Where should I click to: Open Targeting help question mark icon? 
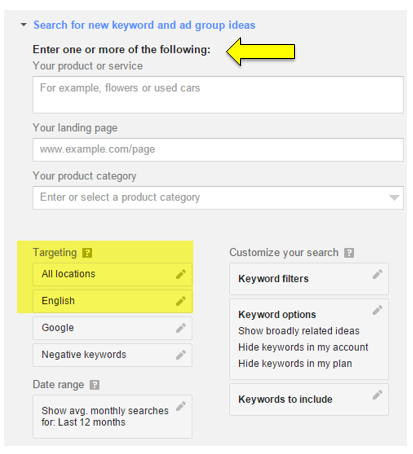[x=87, y=253]
